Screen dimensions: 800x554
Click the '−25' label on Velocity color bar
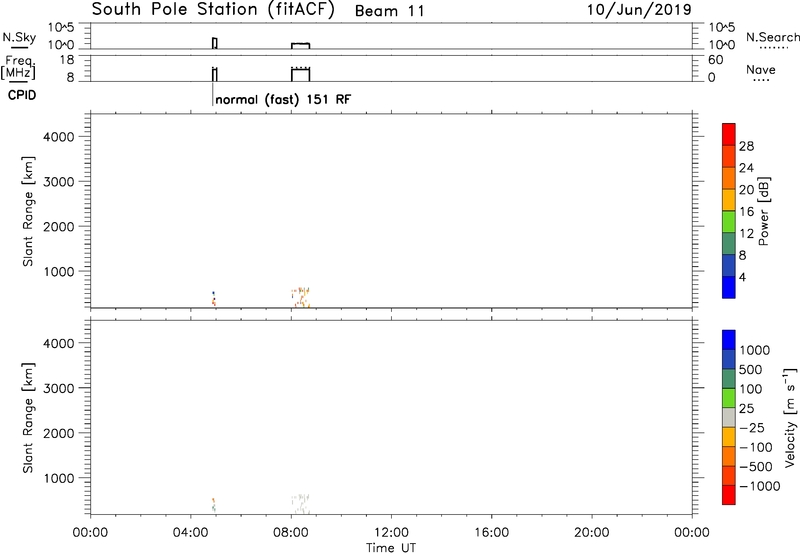751,427
